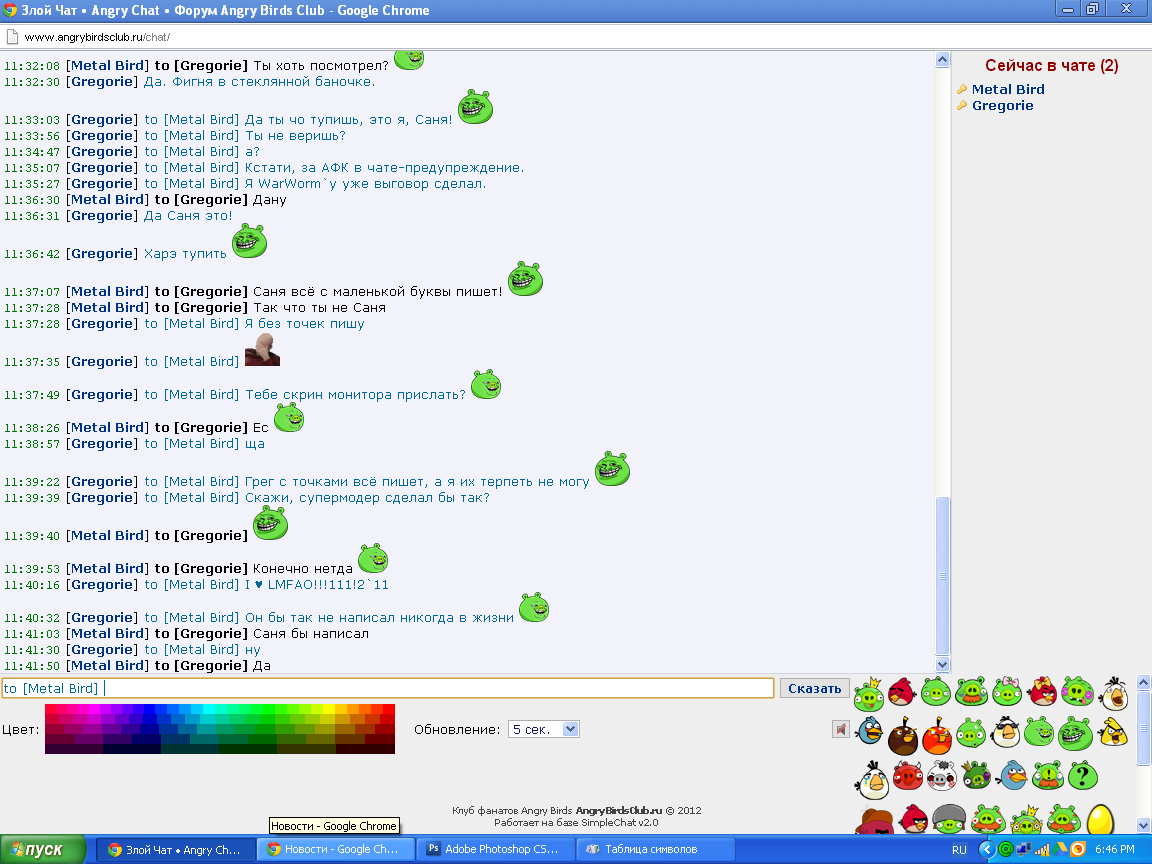
Task: Insert the pig with pink bow smiley
Action: [1007, 691]
